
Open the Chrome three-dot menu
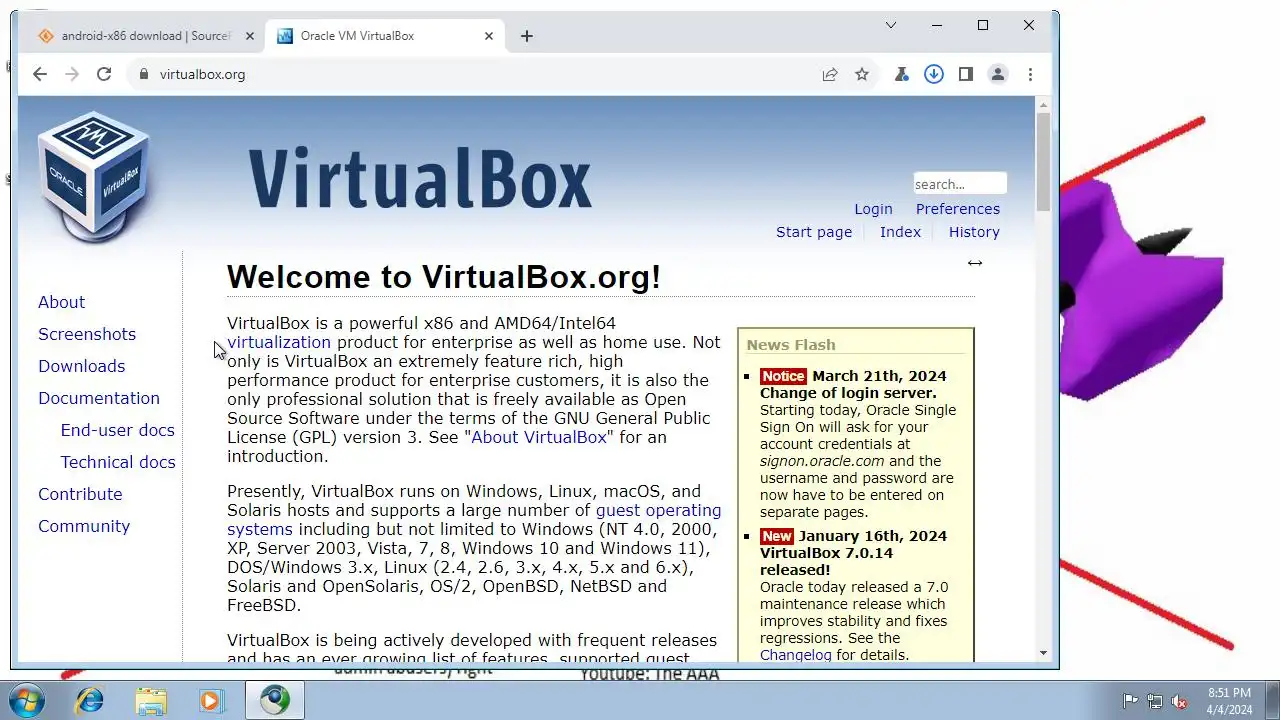[x=1030, y=74]
